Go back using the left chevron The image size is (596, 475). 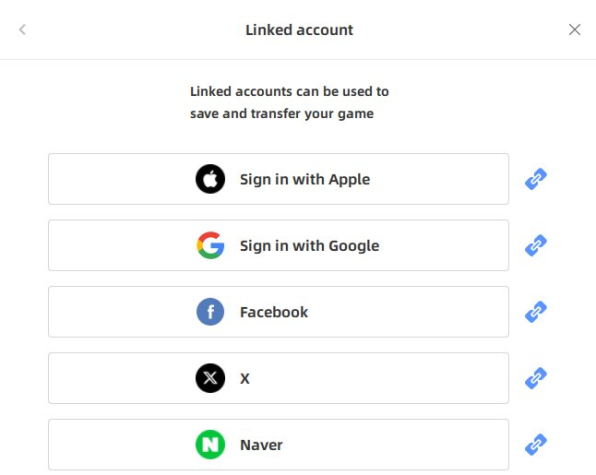point(22,29)
